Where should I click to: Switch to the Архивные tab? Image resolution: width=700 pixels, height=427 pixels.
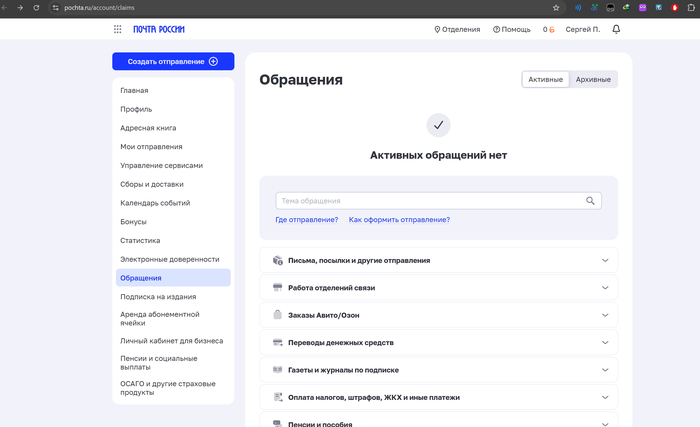[x=593, y=80]
